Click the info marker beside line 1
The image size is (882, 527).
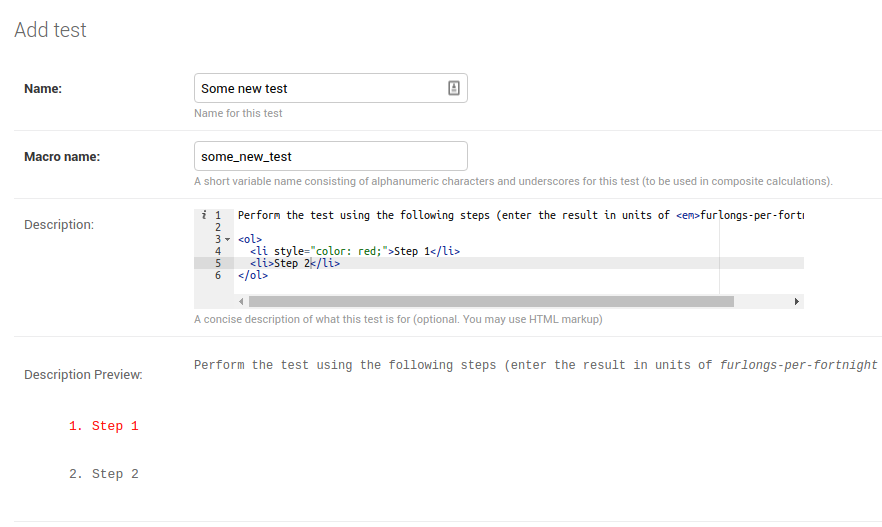204,215
